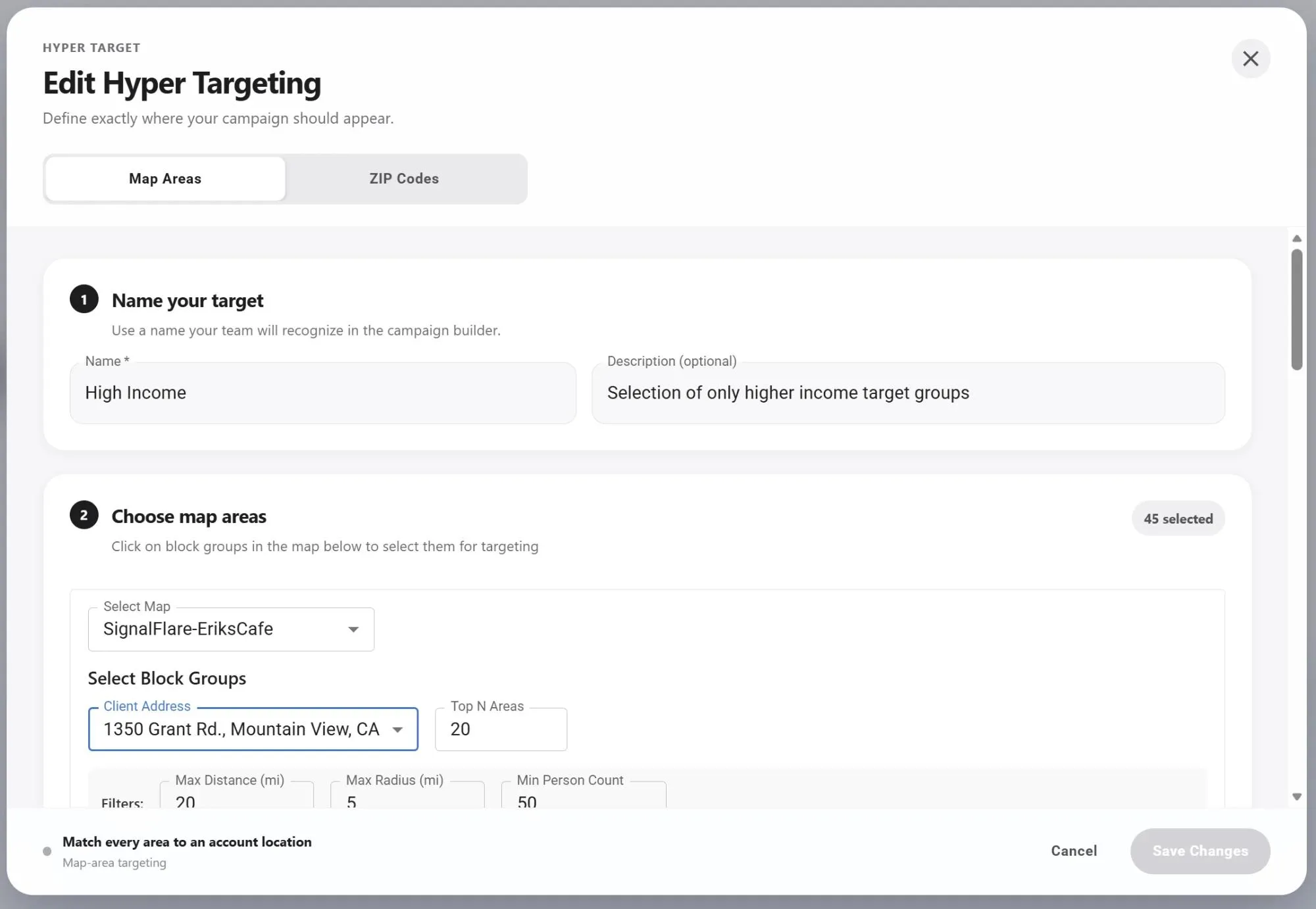Click the Name your target heading
Viewport: 1316px width, 909px height.
(x=188, y=301)
